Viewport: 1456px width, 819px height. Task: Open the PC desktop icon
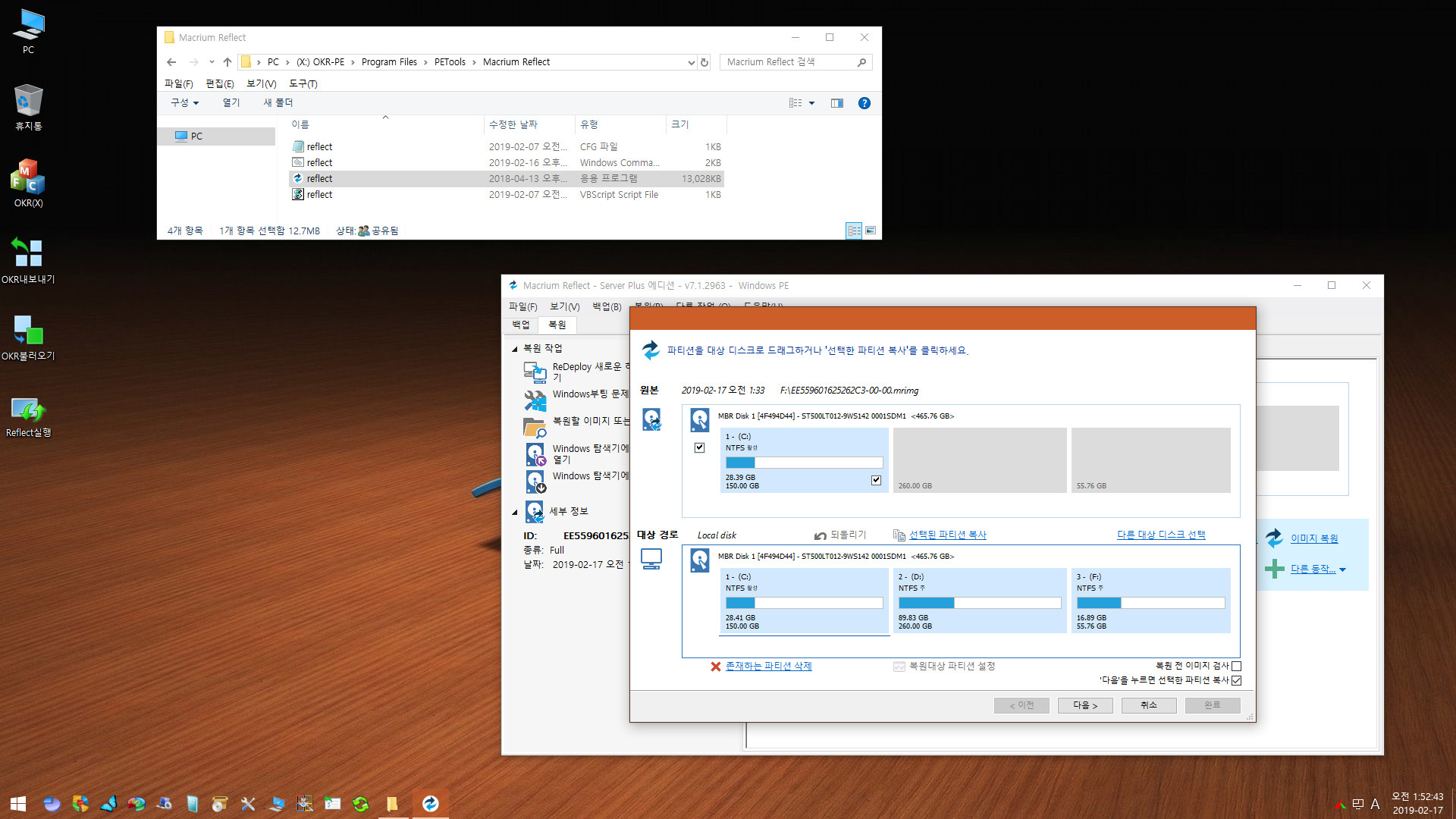coord(28,31)
